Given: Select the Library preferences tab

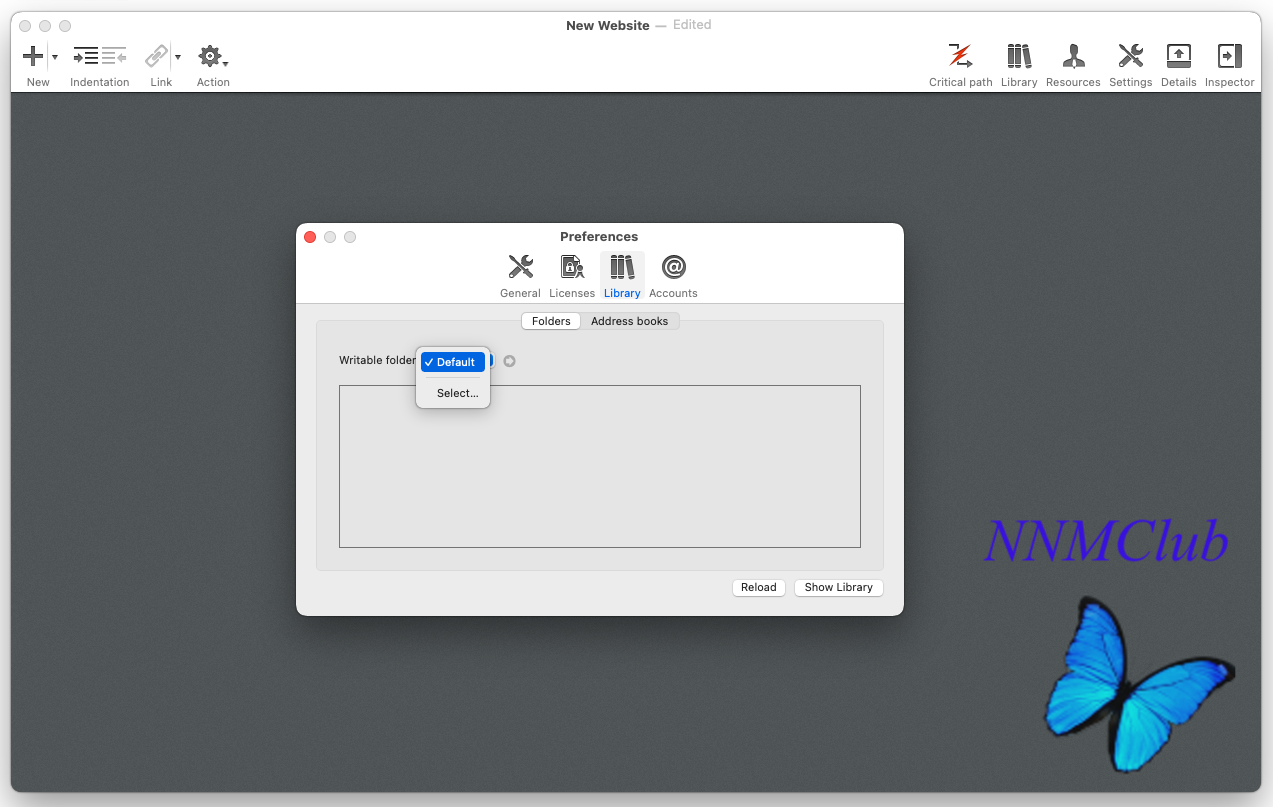Looking at the screenshot, I should coord(622,276).
